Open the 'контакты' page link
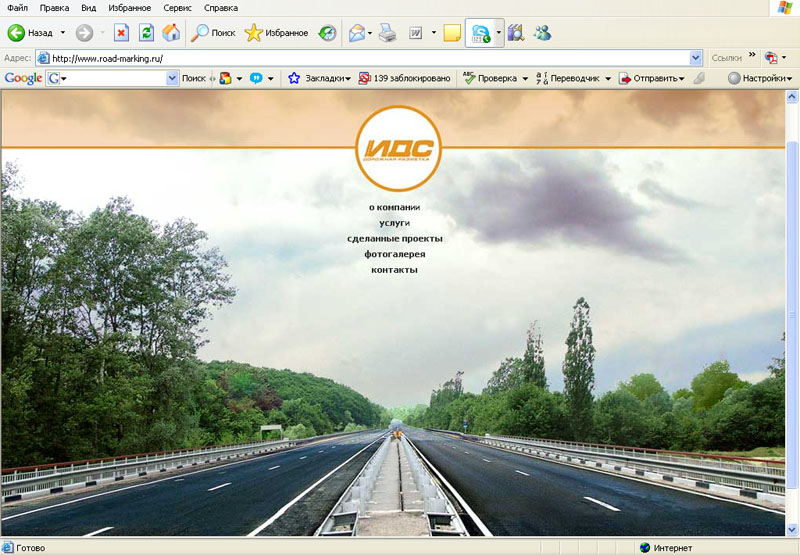800x555 pixels. click(394, 270)
